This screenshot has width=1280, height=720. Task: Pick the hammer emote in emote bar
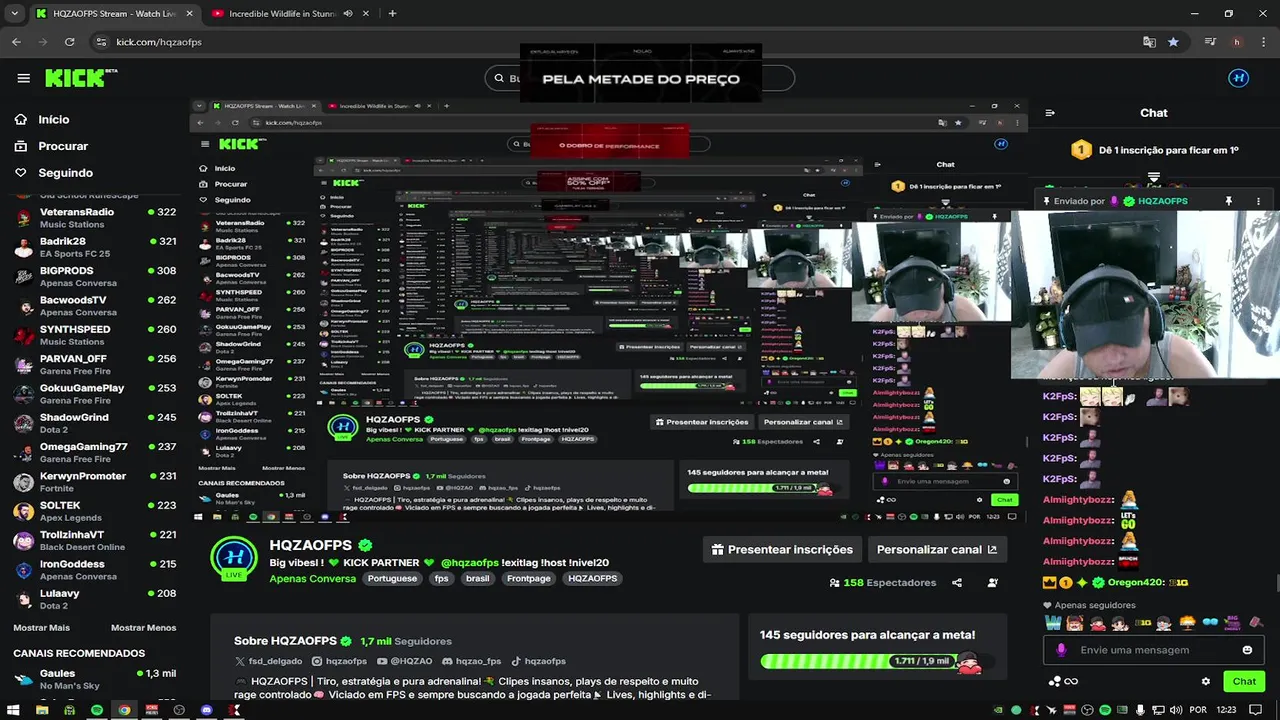(1255, 623)
